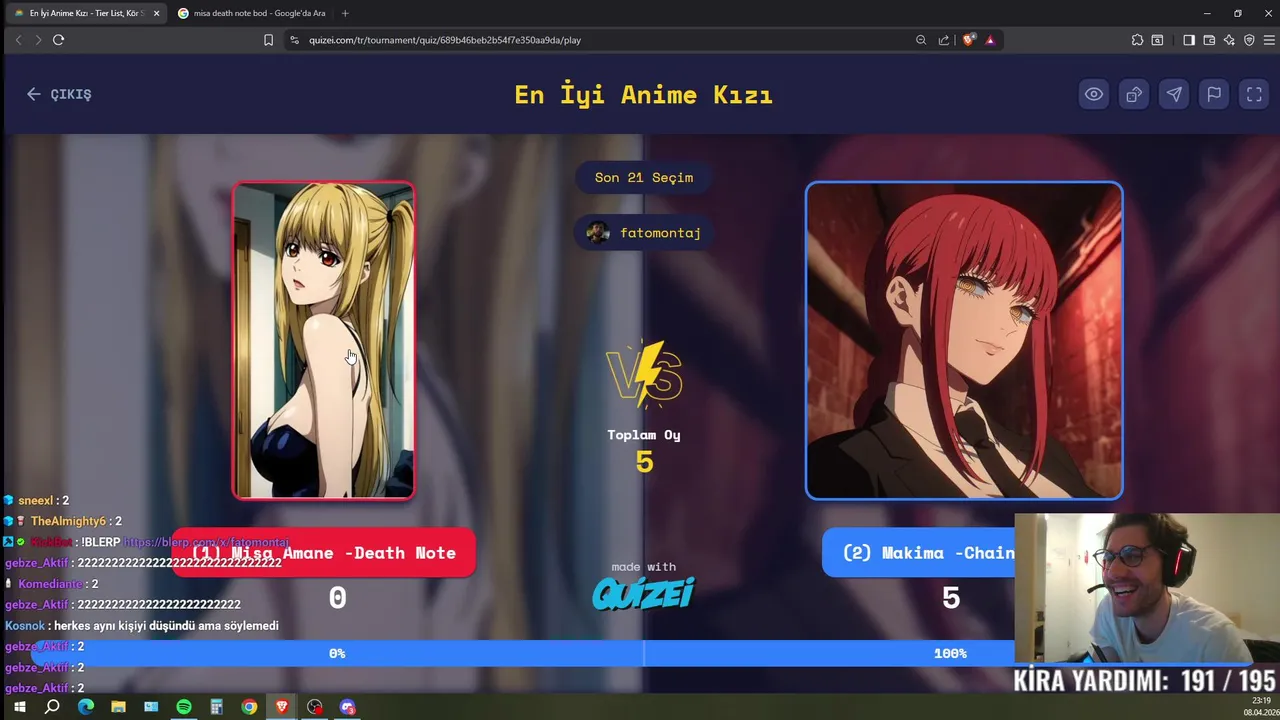Open the extensions puzzle icon
Screen dimensions: 1280x720
pyautogui.click(x=1137, y=40)
